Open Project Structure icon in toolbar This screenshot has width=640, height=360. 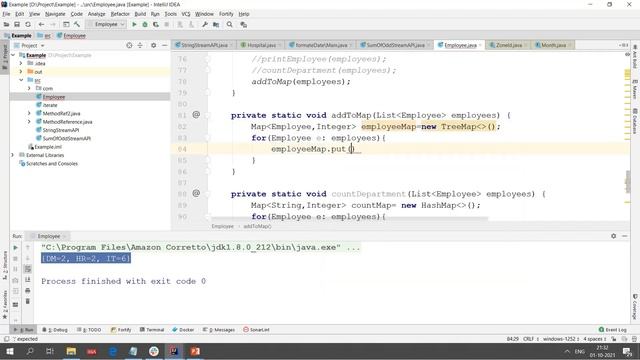pos(216,24)
